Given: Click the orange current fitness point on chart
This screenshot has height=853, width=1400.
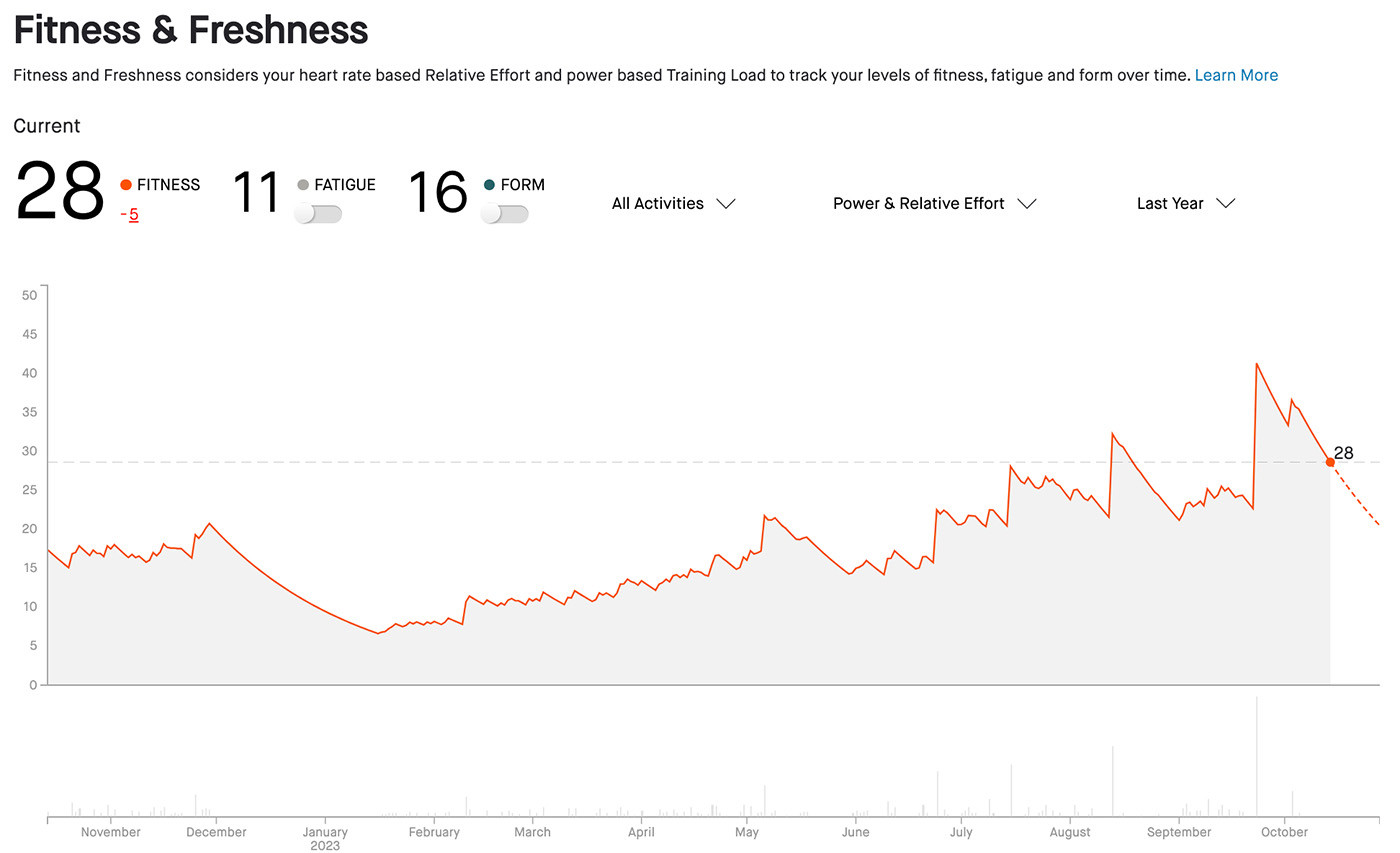Looking at the screenshot, I should point(1330,462).
